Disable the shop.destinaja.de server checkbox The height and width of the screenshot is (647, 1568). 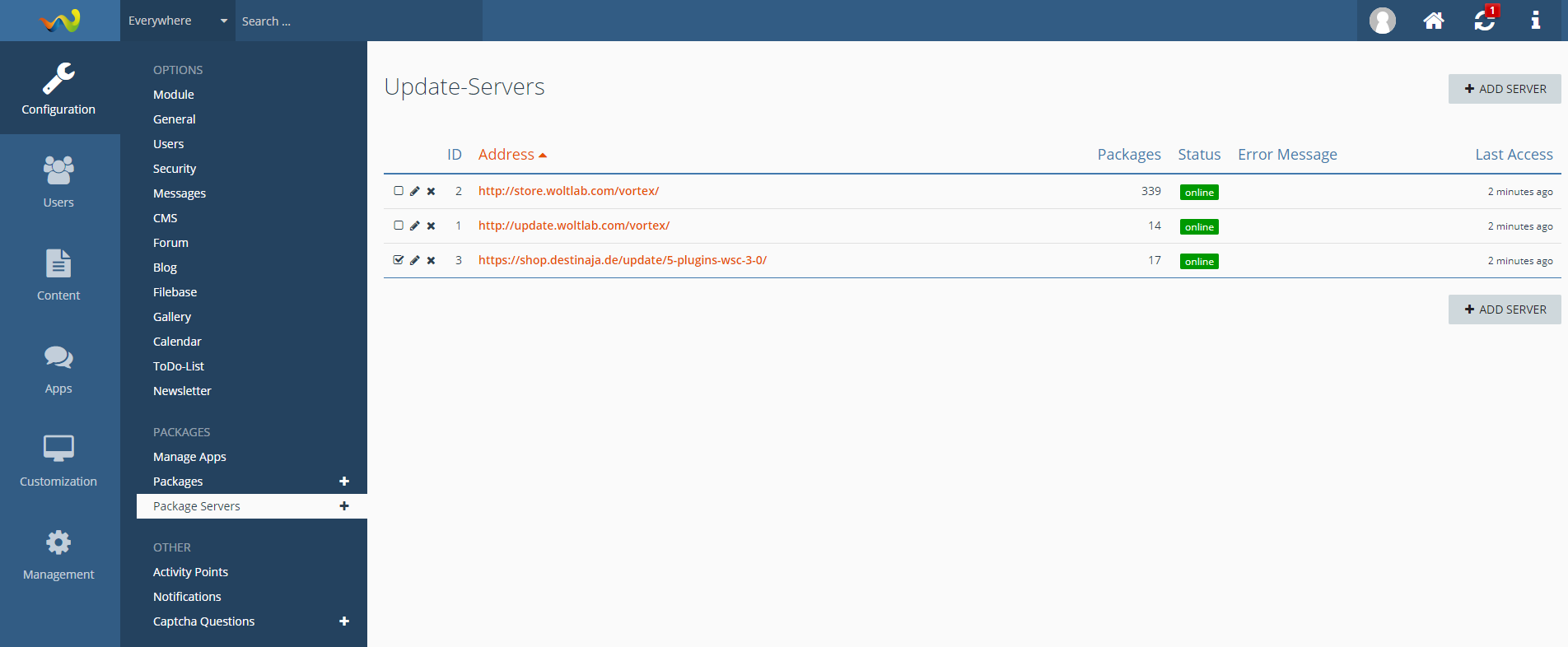(399, 260)
